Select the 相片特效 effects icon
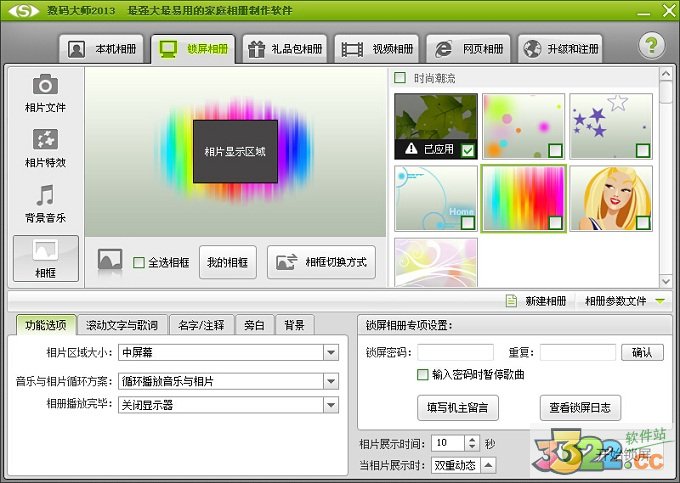Image resolution: width=680 pixels, height=483 pixels. pyautogui.click(x=45, y=140)
